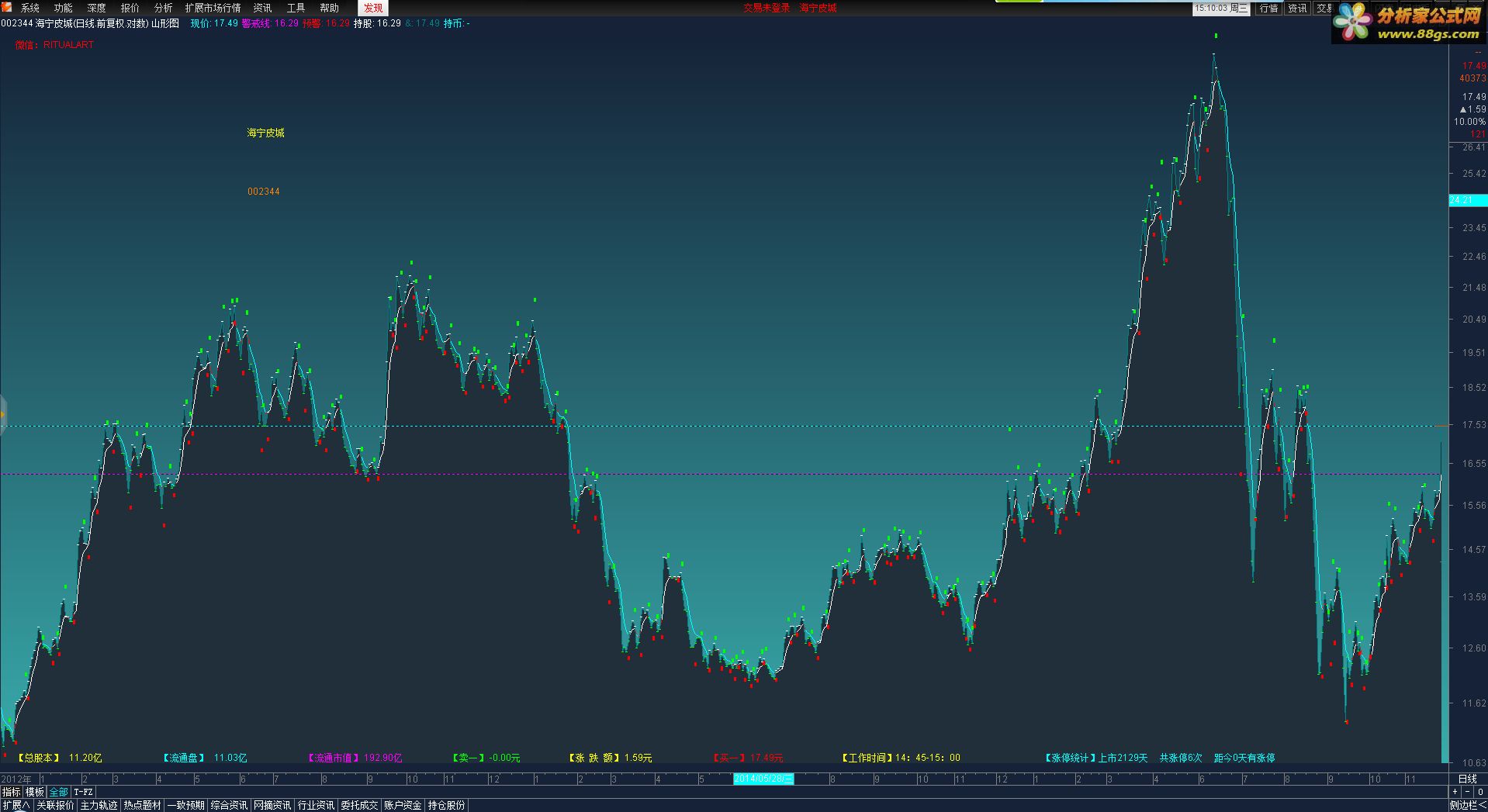Open the 综合资讯 tab

[230, 806]
